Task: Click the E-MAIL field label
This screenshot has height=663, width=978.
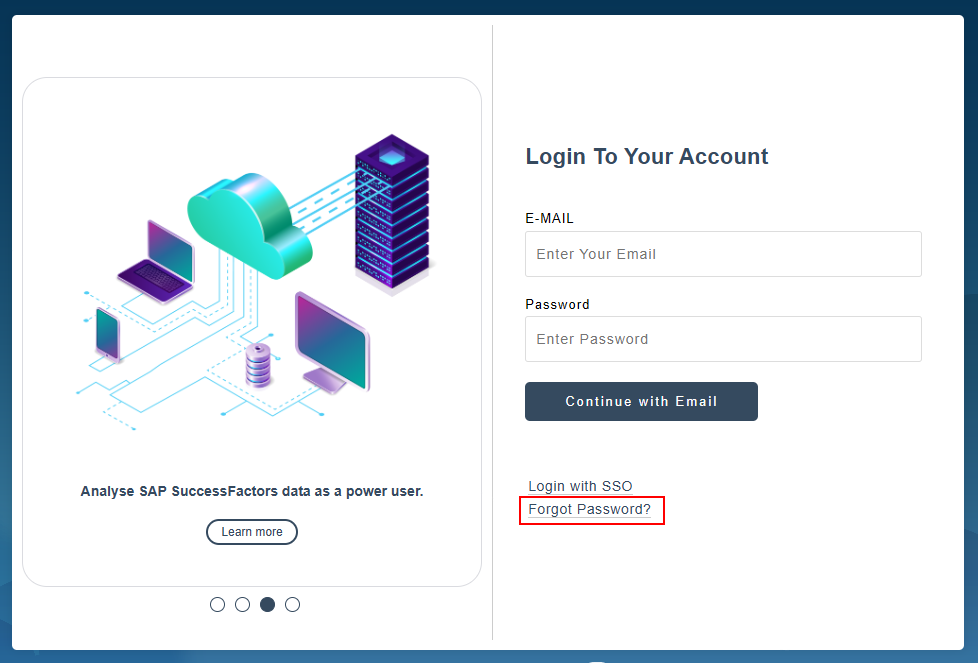Action: click(549, 218)
